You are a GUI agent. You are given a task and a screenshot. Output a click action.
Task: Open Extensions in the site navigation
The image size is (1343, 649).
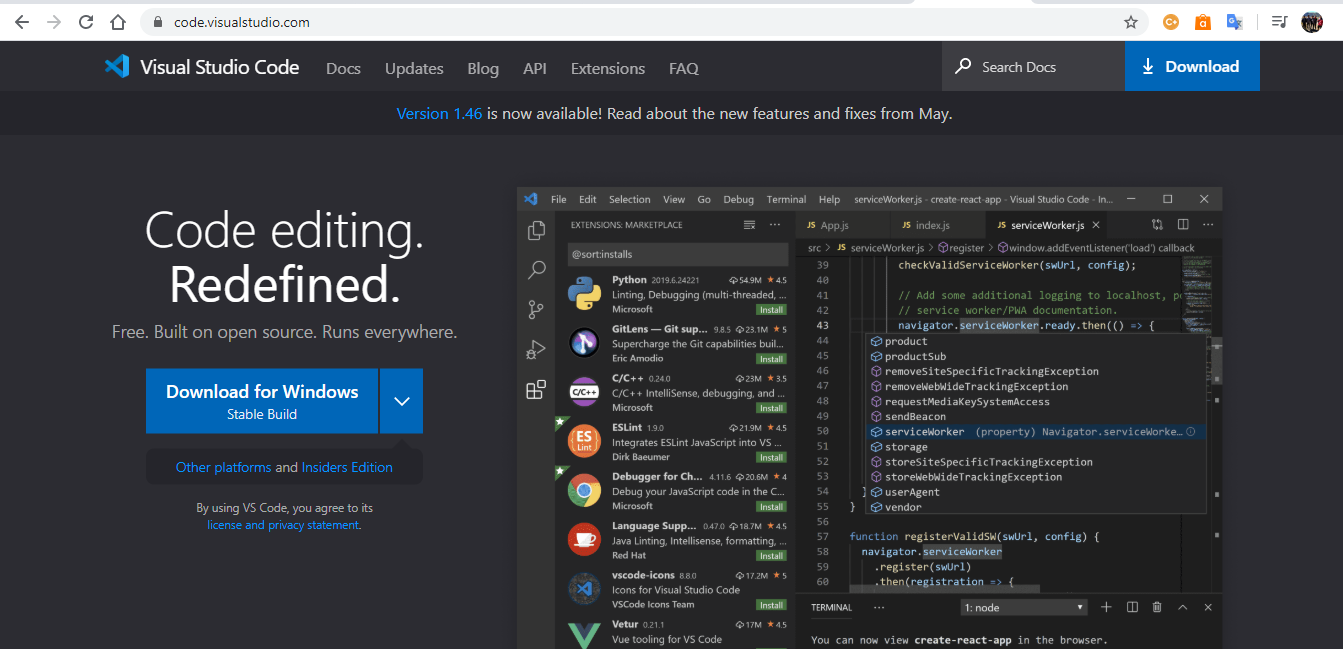click(608, 68)
